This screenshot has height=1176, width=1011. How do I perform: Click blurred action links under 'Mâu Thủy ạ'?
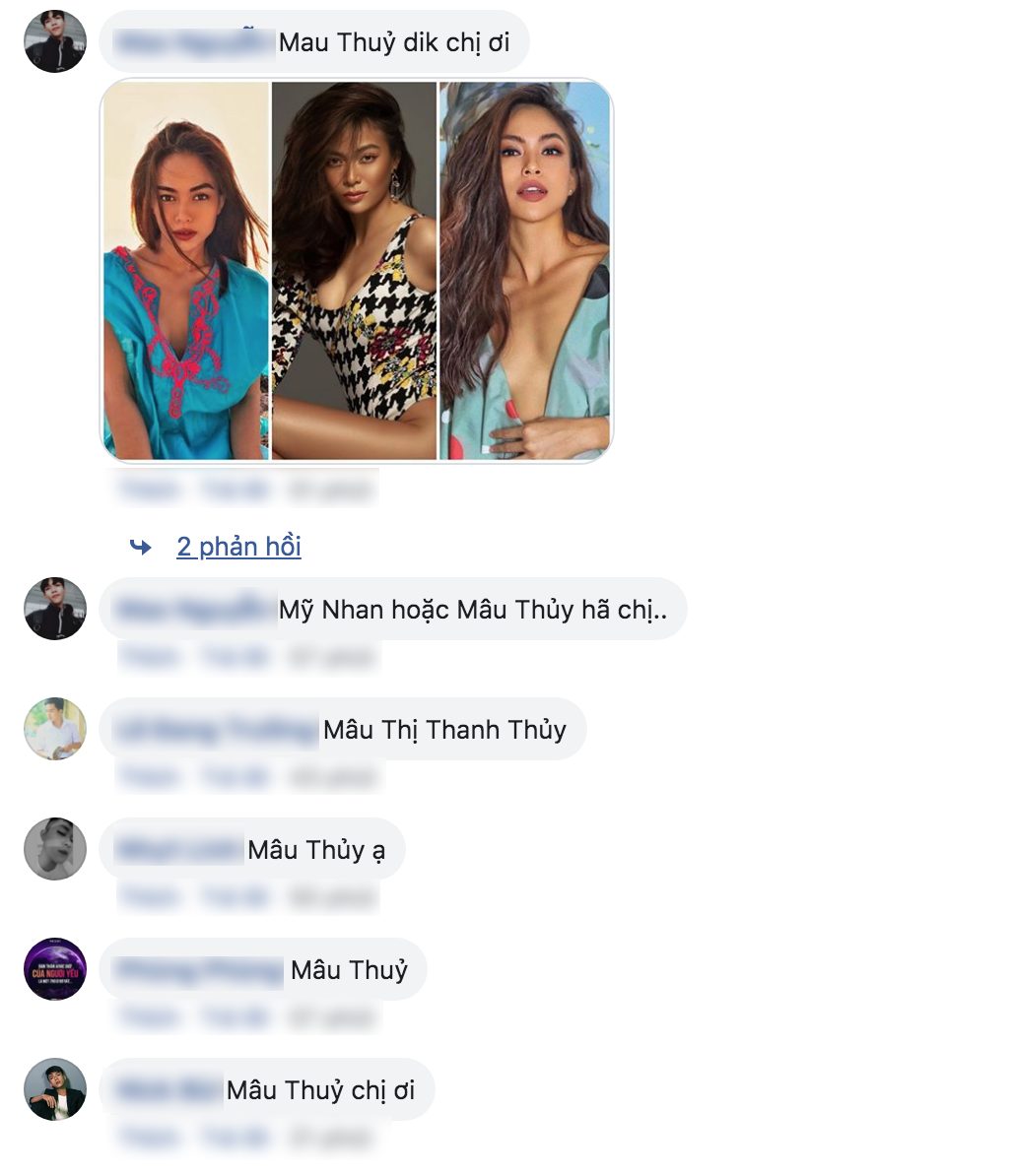pos(247,896)
